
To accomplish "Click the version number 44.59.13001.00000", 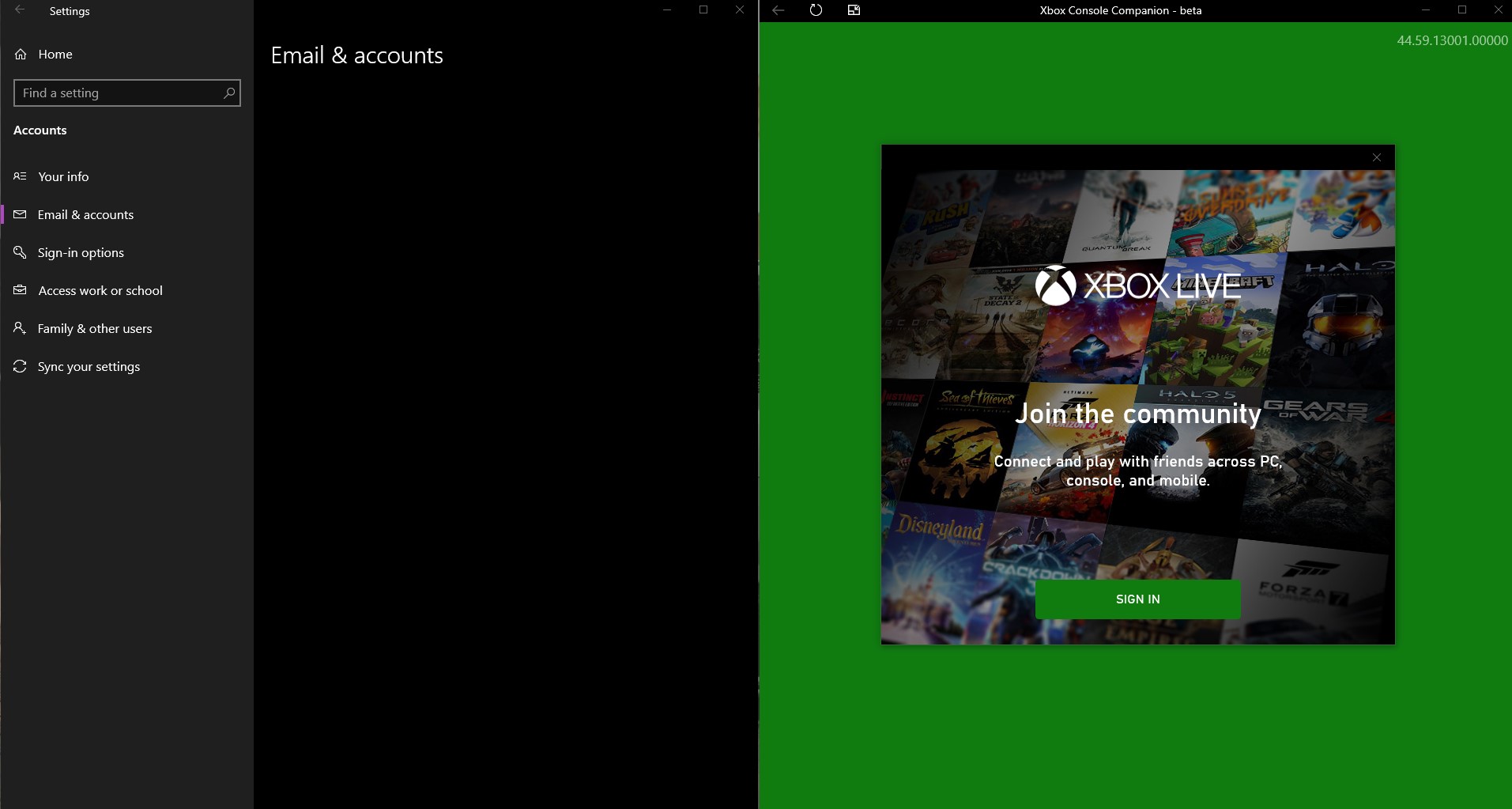I will point(1452,40).
